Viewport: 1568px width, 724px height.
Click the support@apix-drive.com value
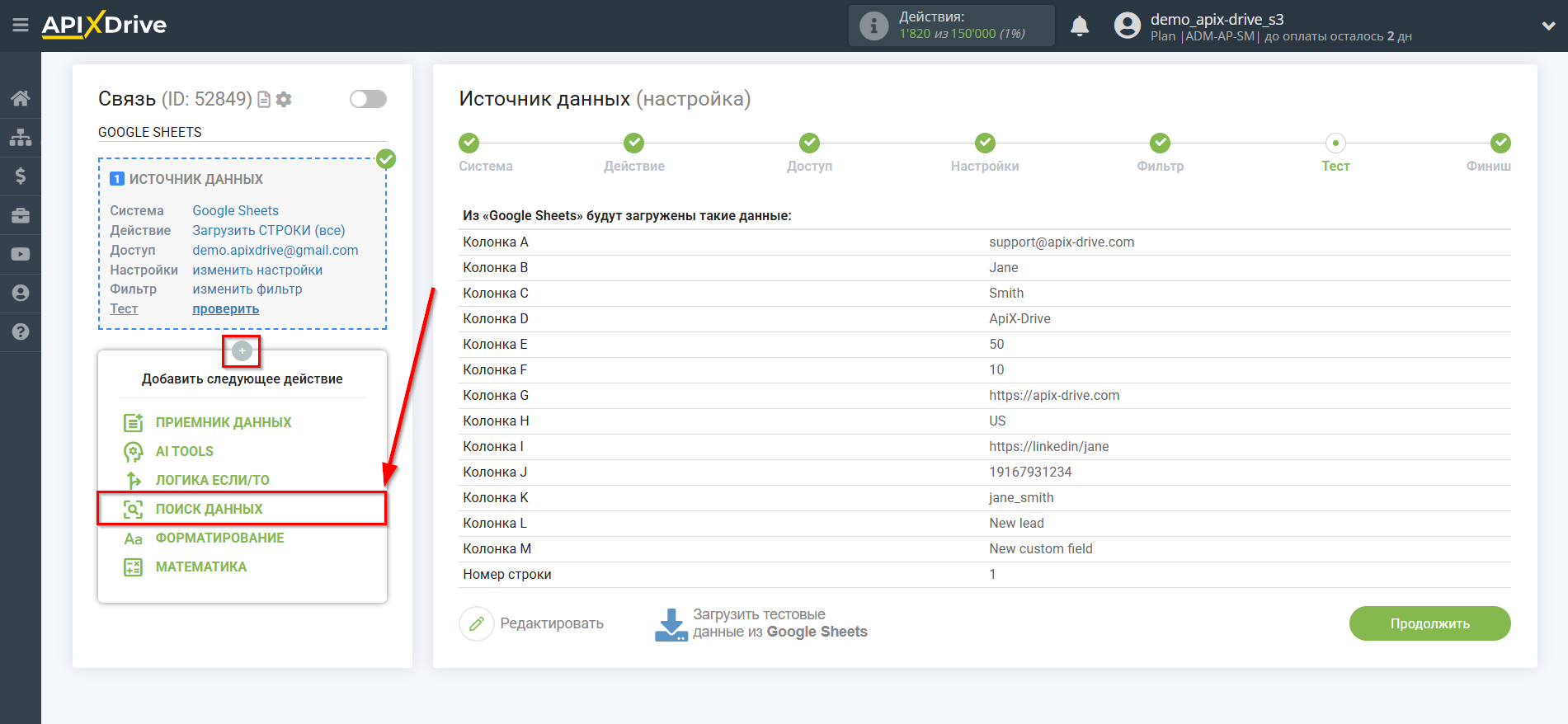pyautogui.click(x=1062, y=242)
